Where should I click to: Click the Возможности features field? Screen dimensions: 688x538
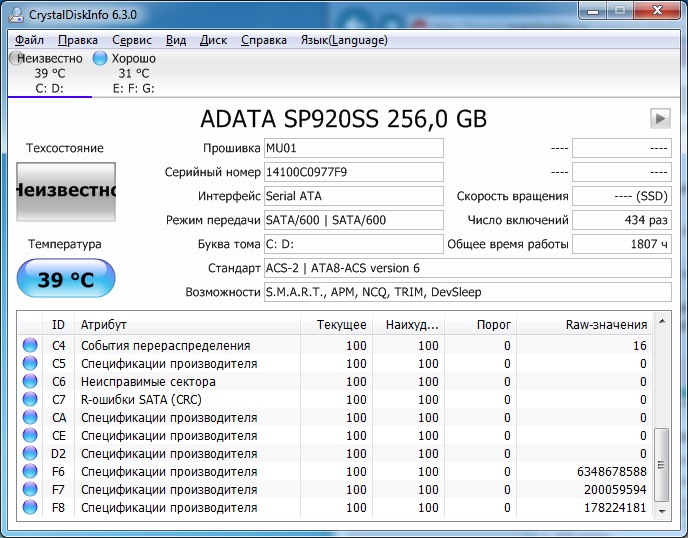468,292
